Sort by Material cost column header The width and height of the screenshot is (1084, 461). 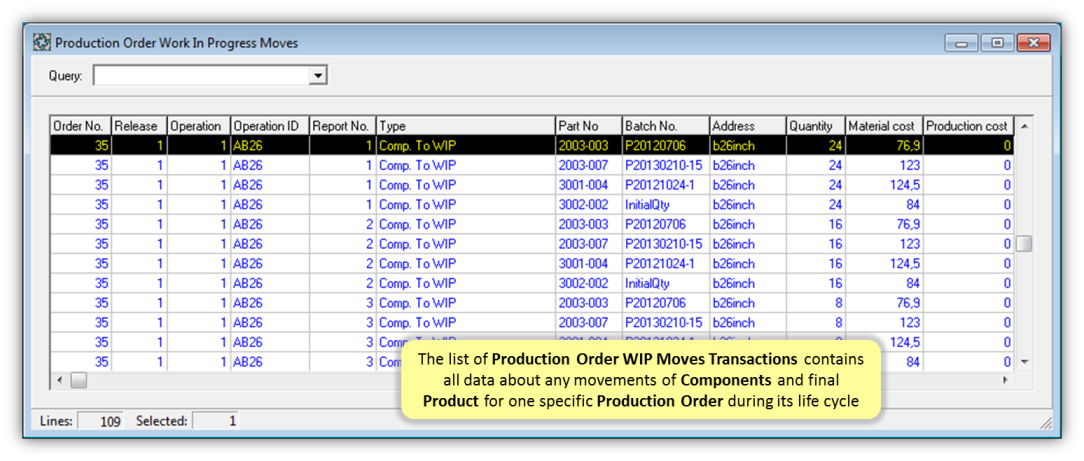point(882,126)
